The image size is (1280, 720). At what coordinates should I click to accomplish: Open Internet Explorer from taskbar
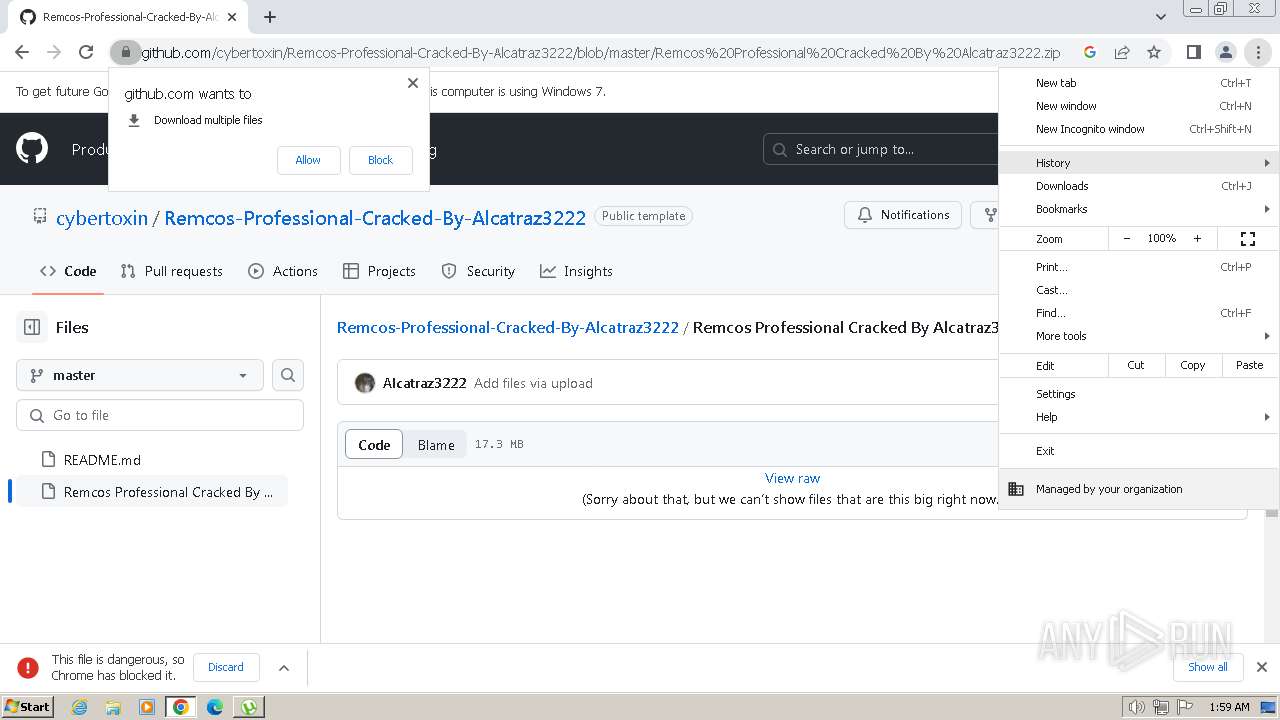click(79, 707)
